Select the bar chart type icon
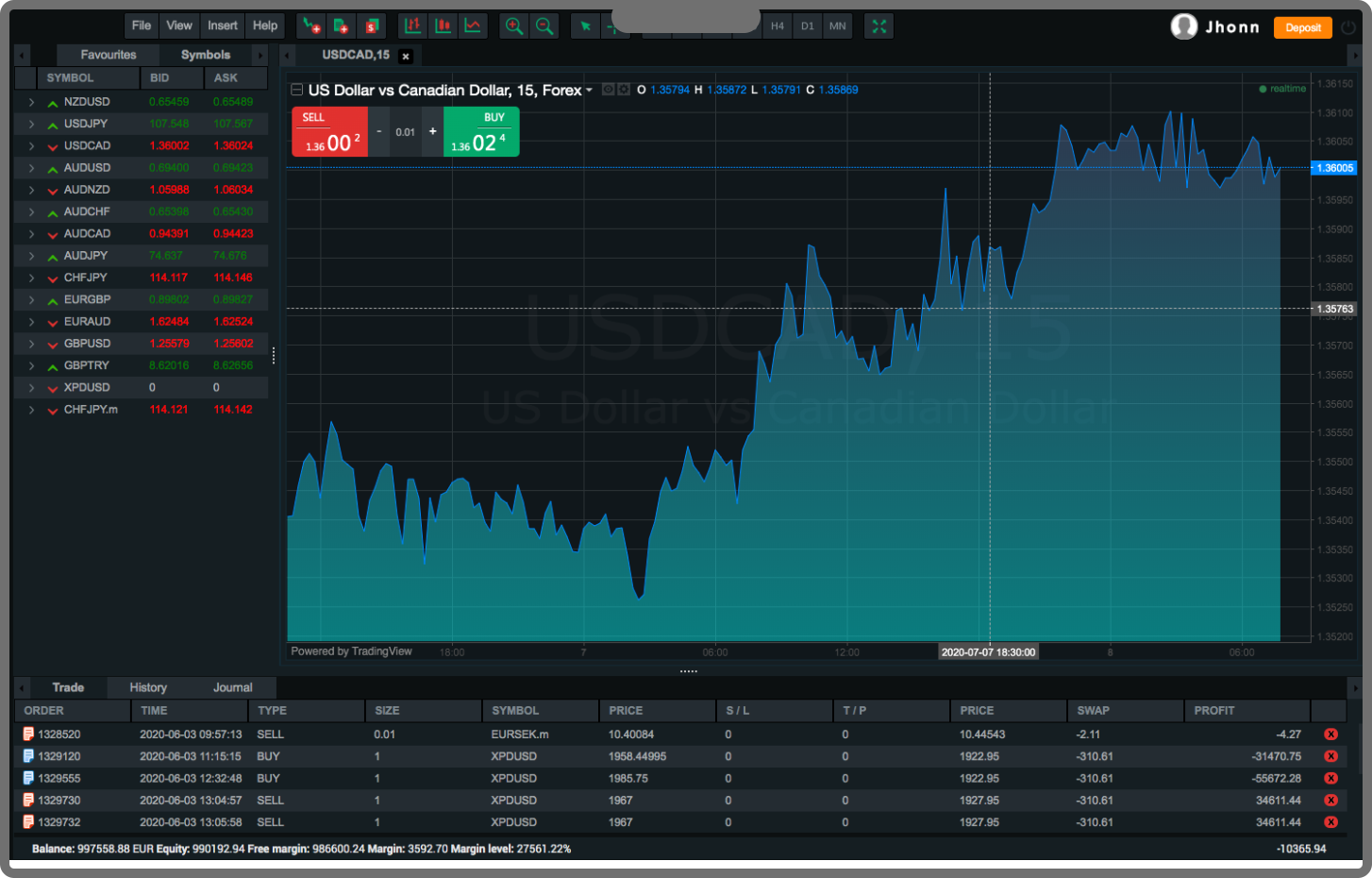This screenshot has width=1372, height=878. [412, 26]
